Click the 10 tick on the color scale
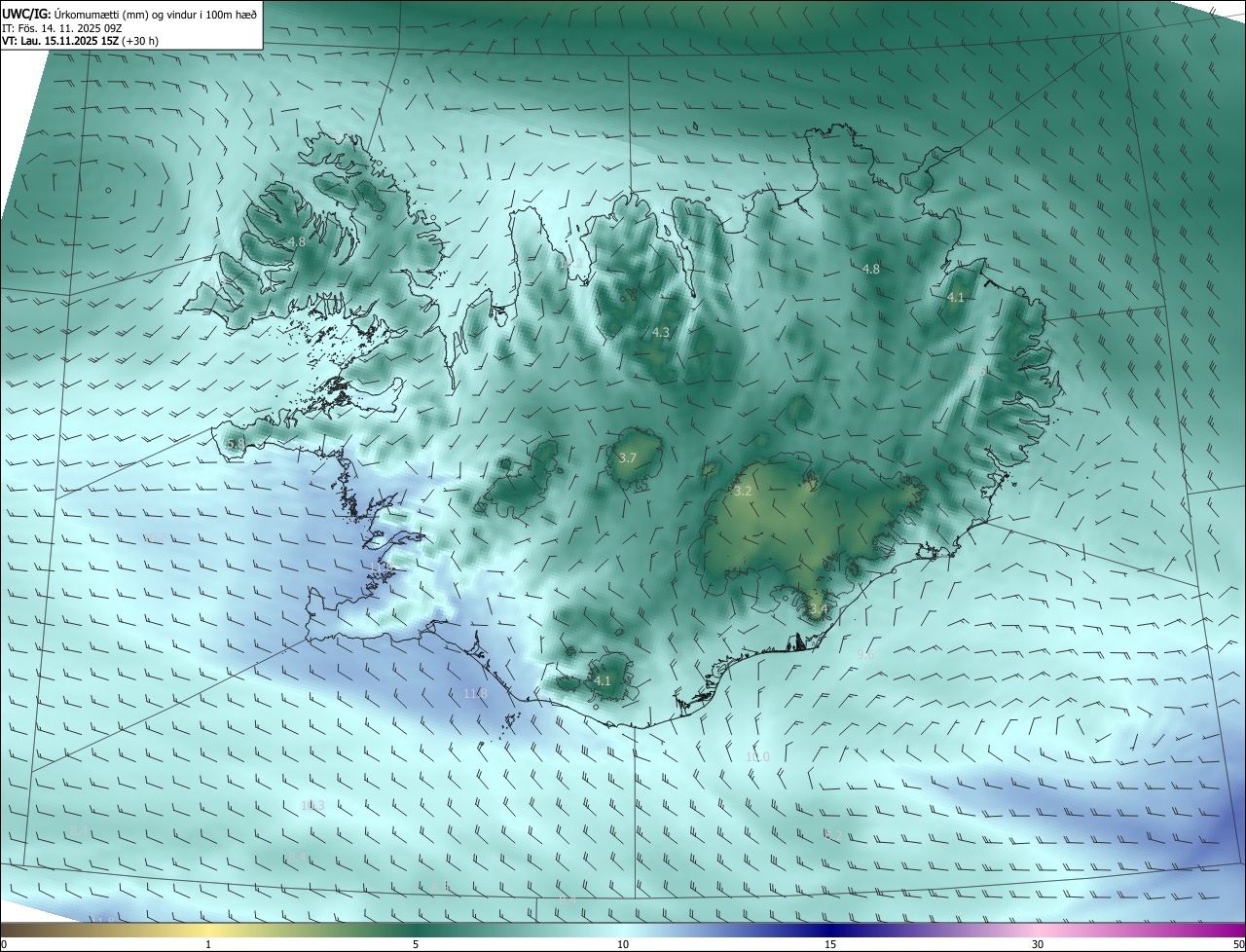Viewport: 1246px width, 952px height. pyautogui.click(x=623, y=944)
